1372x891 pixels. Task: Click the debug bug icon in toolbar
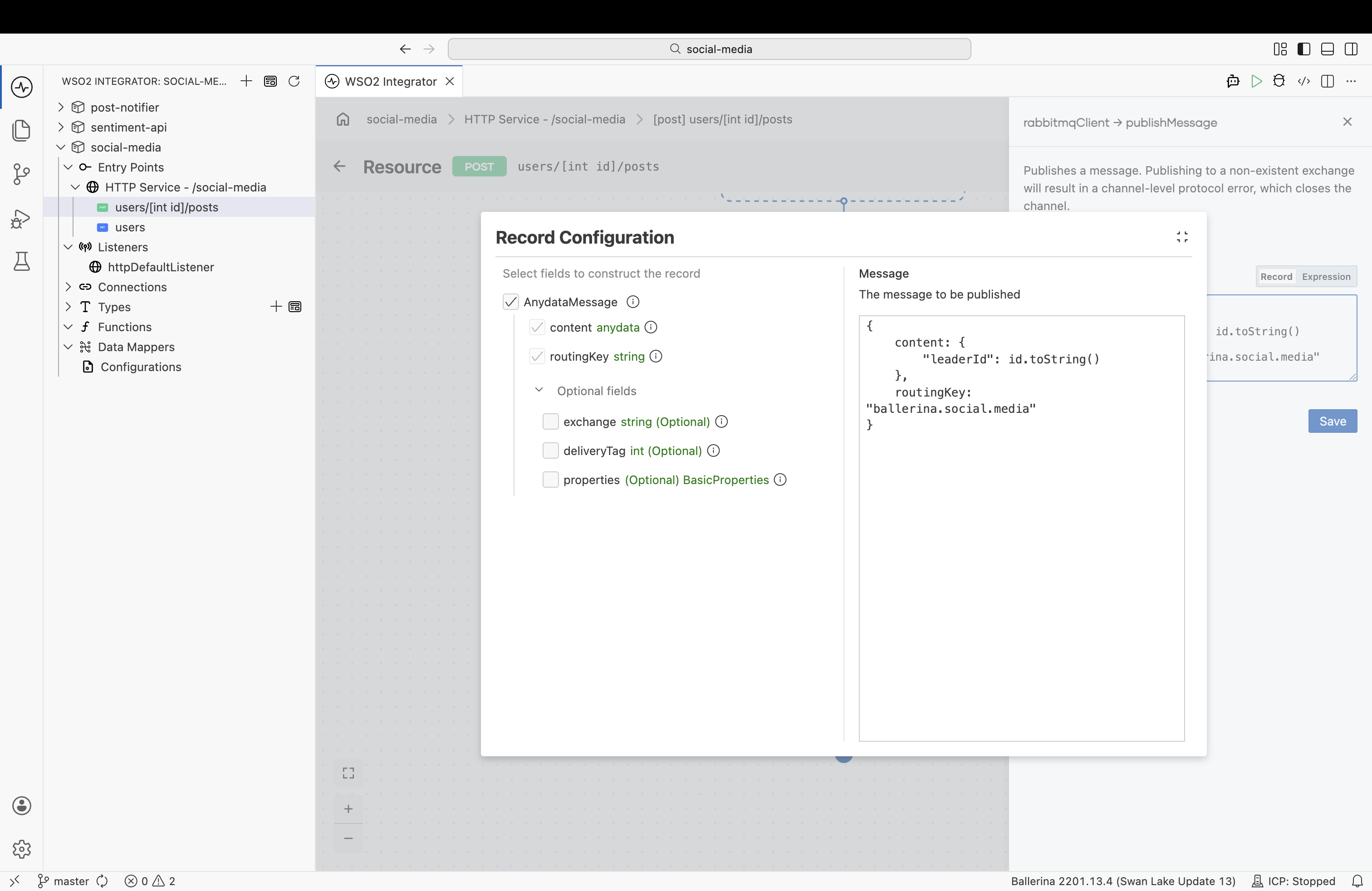point(1279,81)
